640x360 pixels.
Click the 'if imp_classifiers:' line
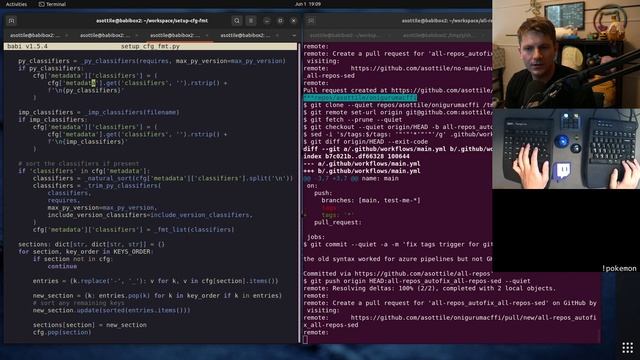(x=52, y=120)
